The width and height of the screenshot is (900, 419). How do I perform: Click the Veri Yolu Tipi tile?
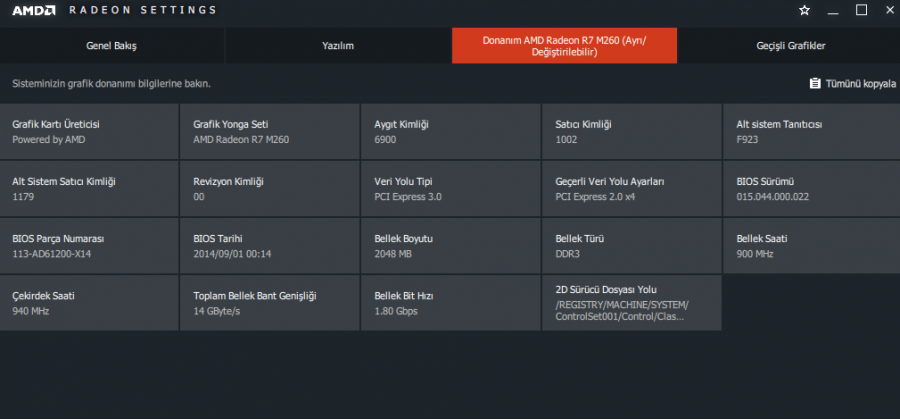point(451,188)
